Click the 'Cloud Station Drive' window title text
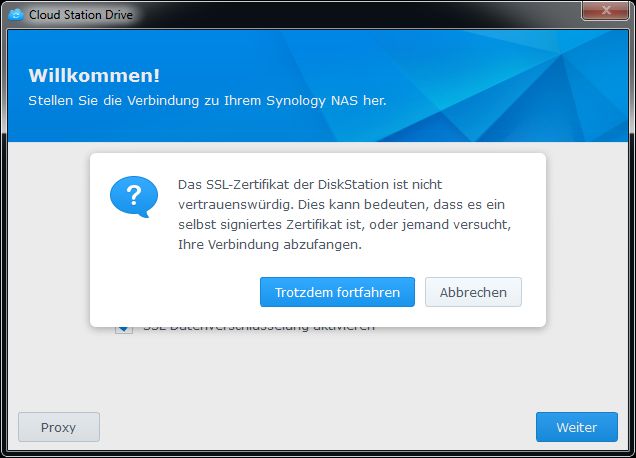 click(x=81, y=15)
